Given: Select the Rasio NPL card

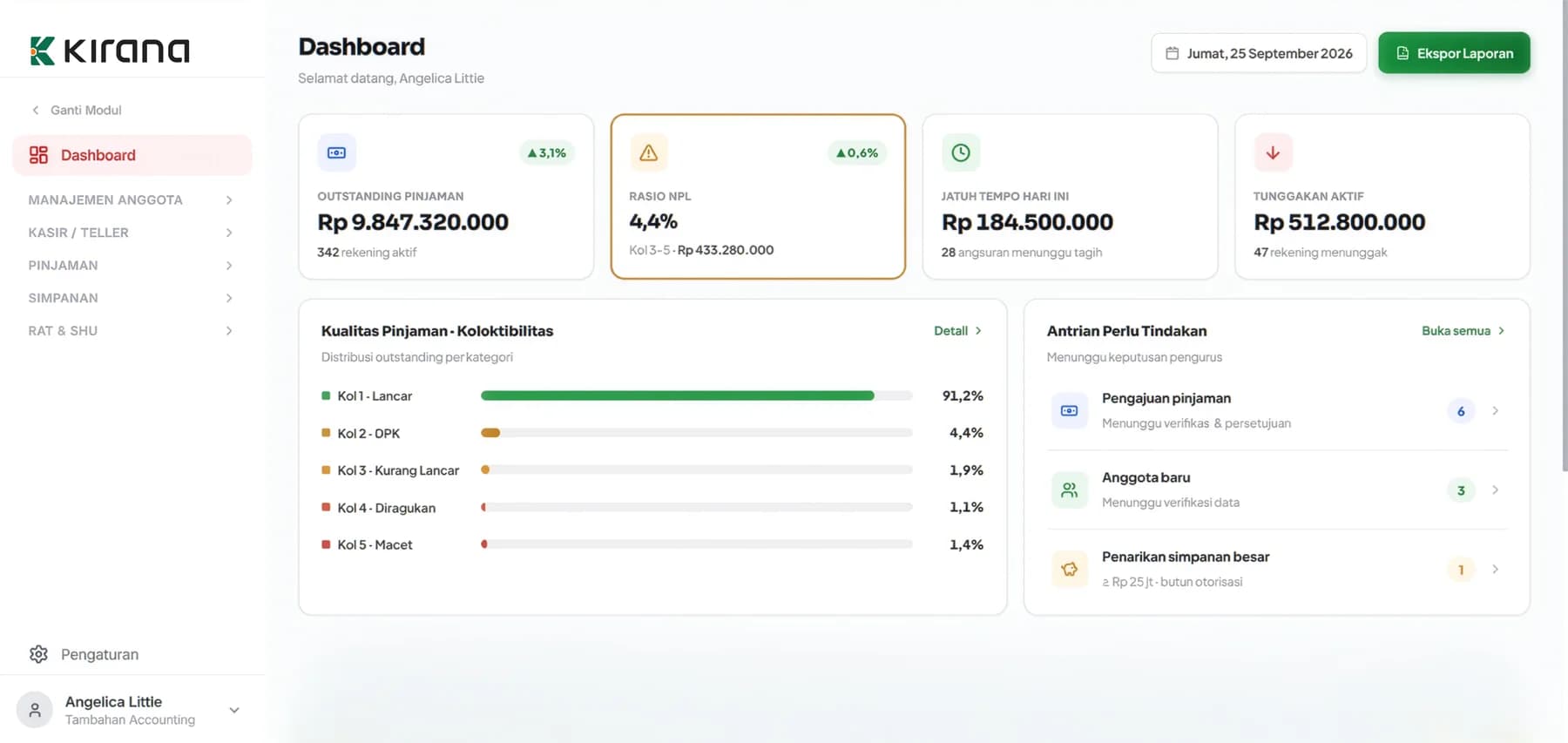Looking at the screenshot, I should click(758, 196).
